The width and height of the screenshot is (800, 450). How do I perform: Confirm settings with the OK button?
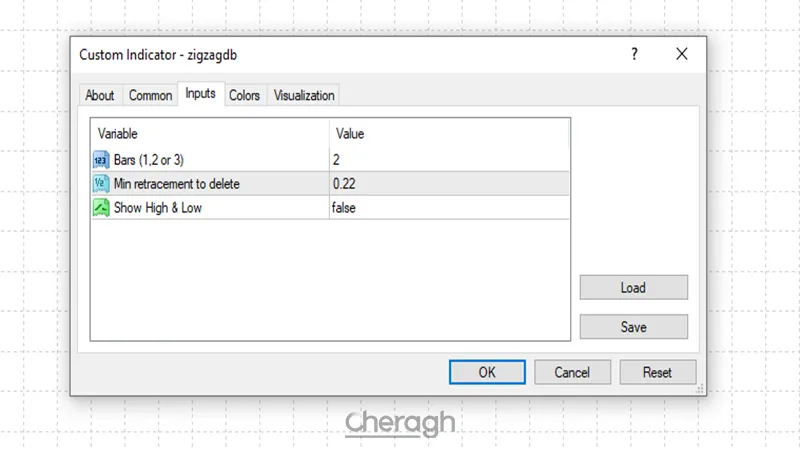pyautogui.click(x=487, y=372)
